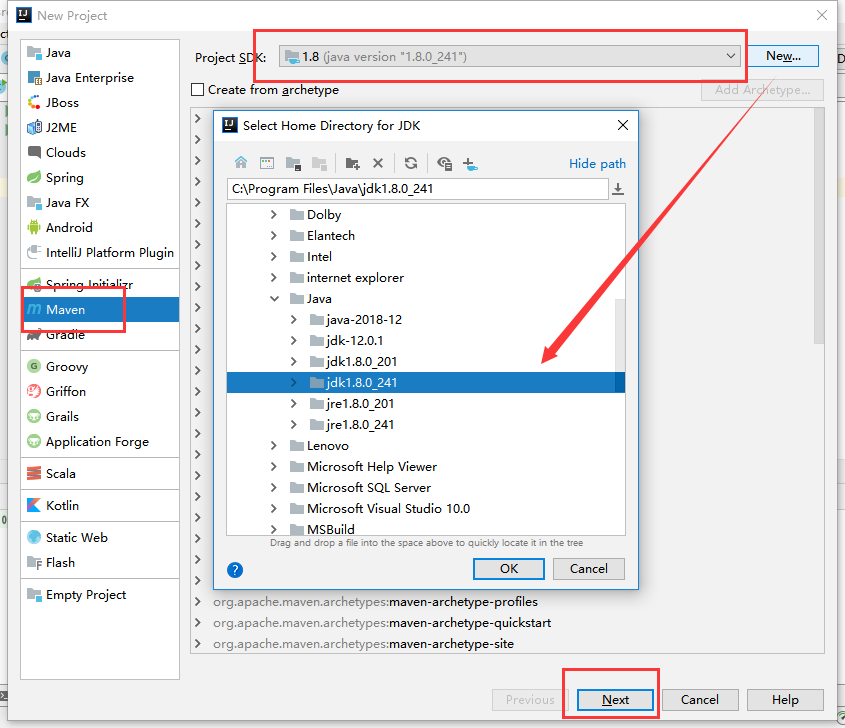This screenshot has width=845, height=728.
Task: Select Spring project type
Action: 100,177
